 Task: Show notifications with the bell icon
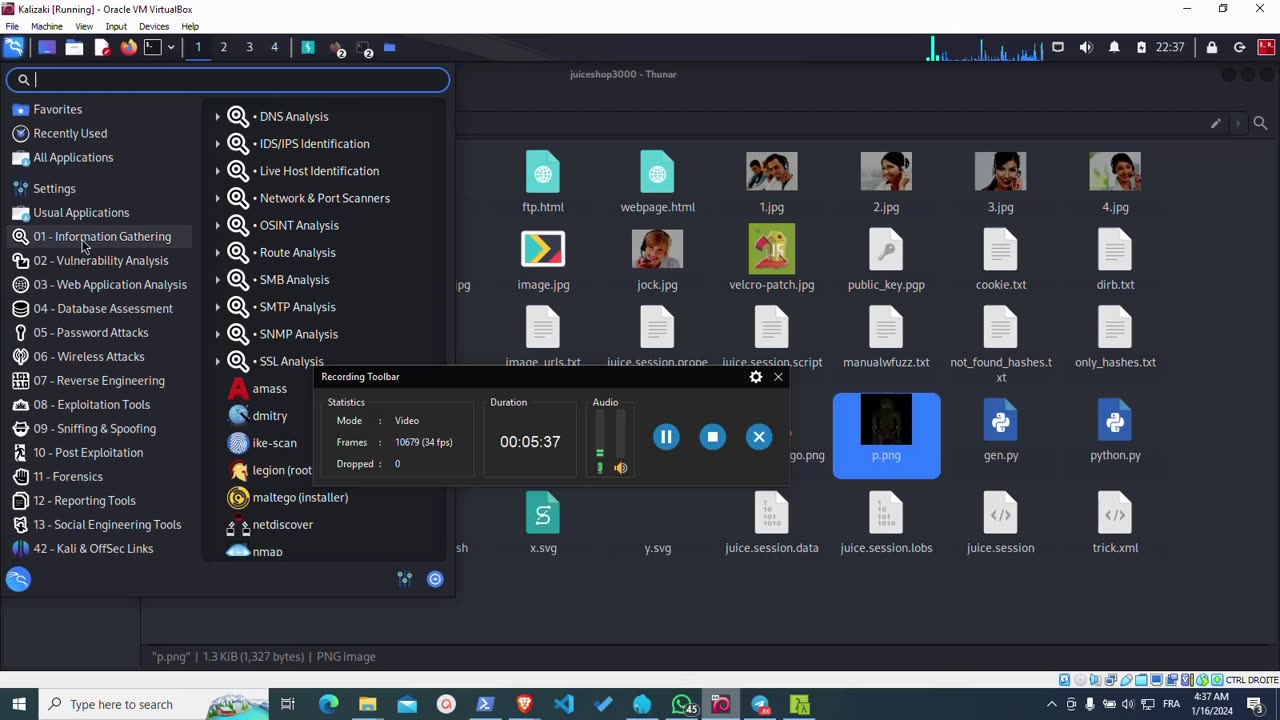(1114, 47)
